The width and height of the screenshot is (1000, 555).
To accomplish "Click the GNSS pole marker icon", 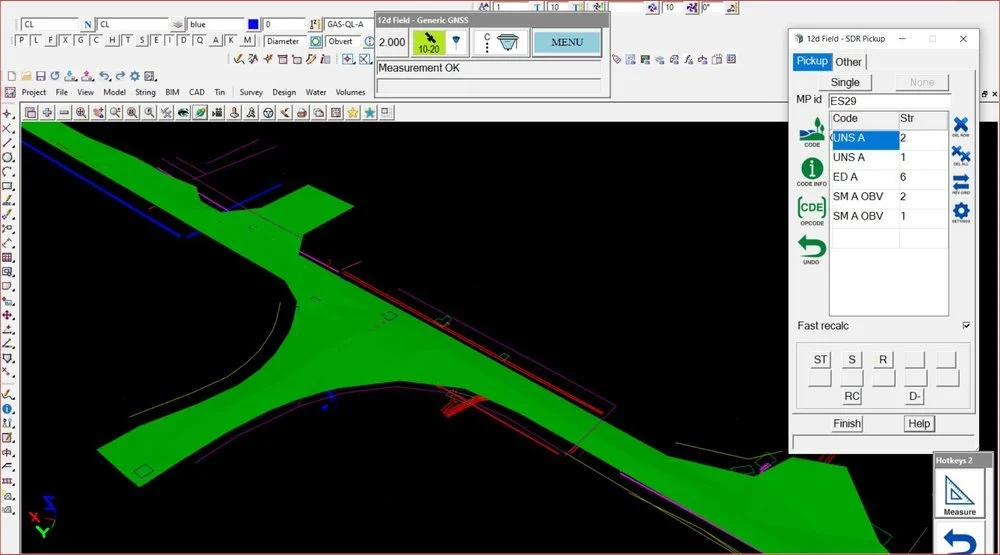I will pos(456,43).
